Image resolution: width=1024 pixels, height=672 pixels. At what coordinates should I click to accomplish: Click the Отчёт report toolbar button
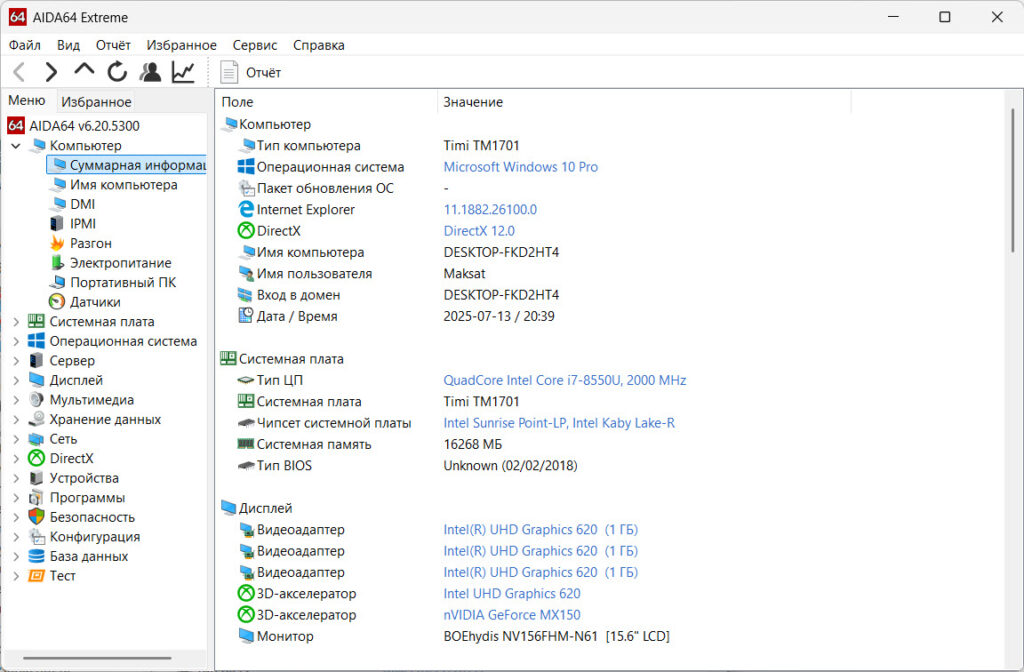click(x=251, y=72)
